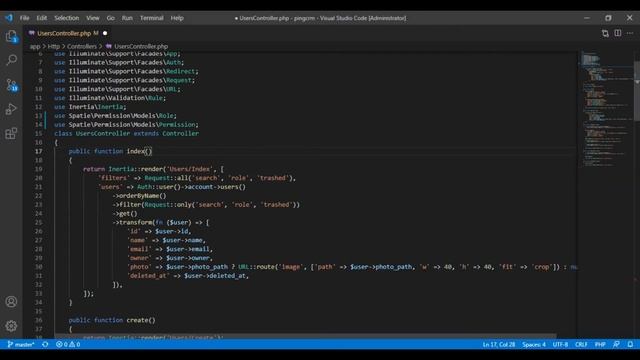The image size is (640, 360).
Task: Click 'transform' method call on line 25
Action: pyautogui.click(x=136, y=222)
